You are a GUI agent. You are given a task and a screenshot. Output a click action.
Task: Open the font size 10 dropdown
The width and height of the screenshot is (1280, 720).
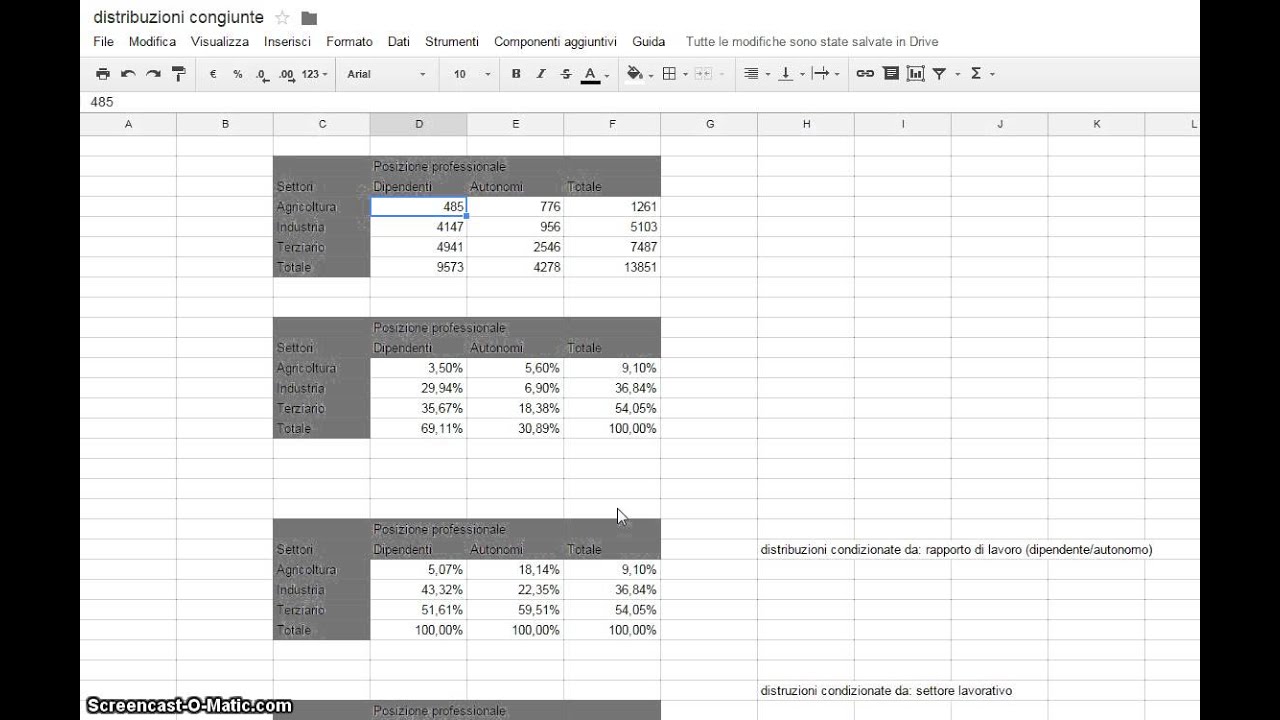(472, 74)
